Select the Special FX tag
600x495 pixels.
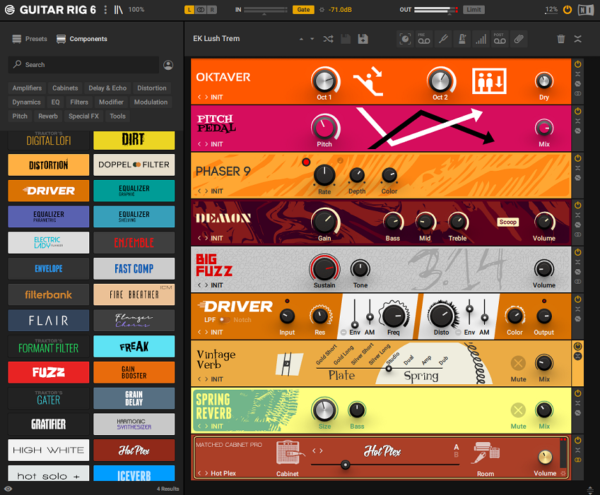[83, 116]
